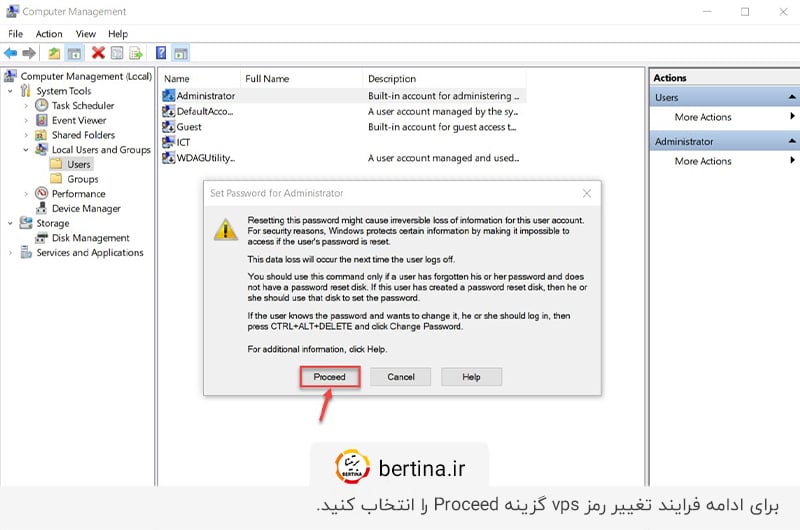The height and width of the screenshot is (530, 800).
Task: Click the WDAGUtility user account icon
Action: tap(168, 158)
